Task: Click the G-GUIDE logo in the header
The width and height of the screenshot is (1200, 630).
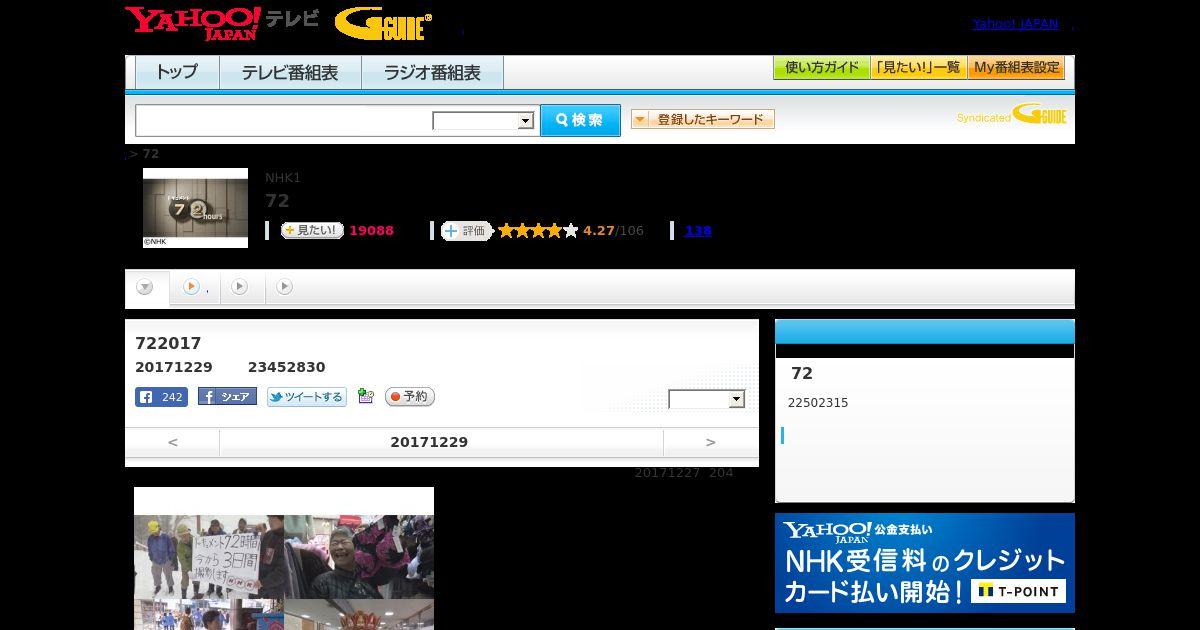Action: [x=383, y=24]
